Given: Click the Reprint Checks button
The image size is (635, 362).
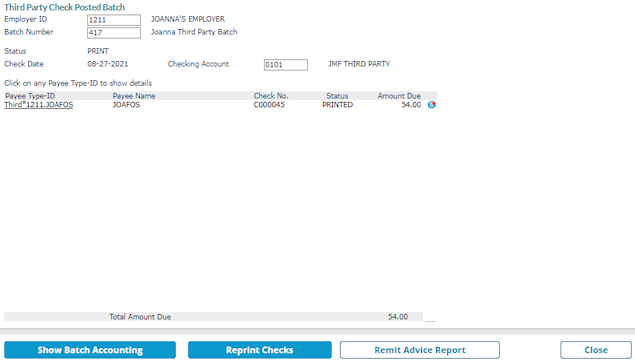Looking at the screenshot, I should tap(260, 350).
